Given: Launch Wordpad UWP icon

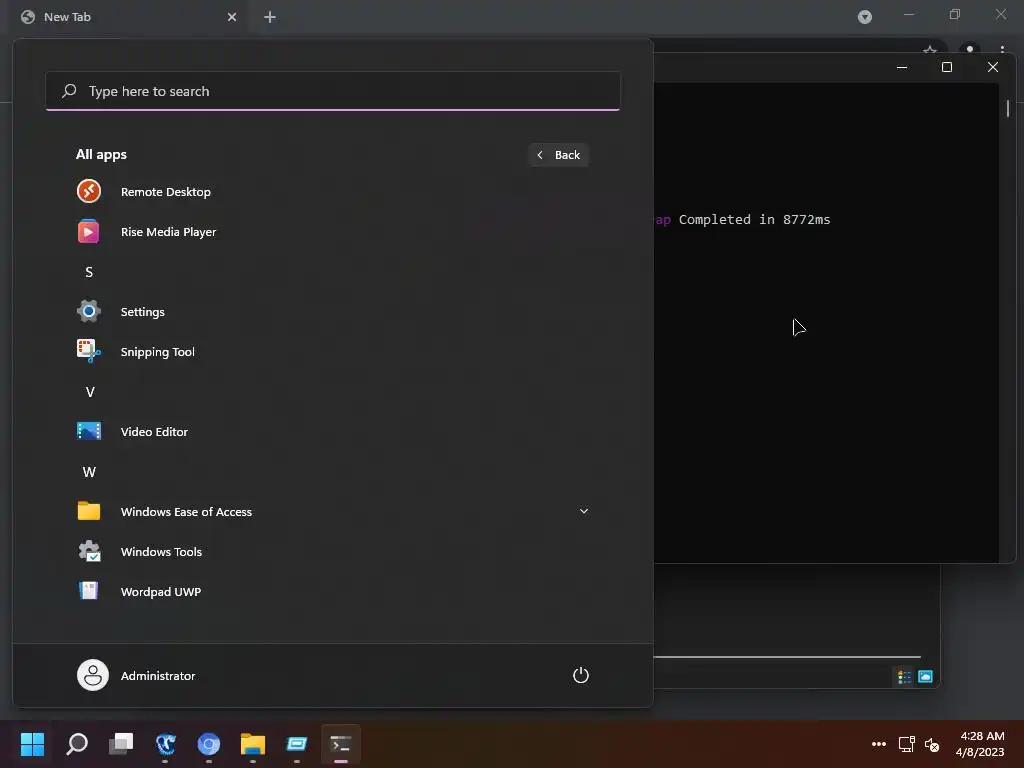Looking at the screenshot, I should coord(89,591).
